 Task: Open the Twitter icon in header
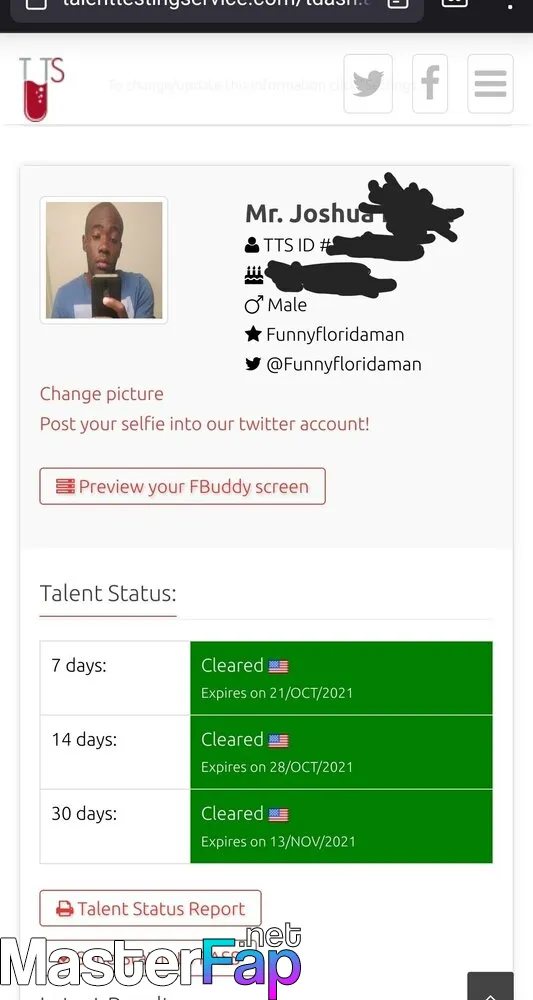[368, 84]
